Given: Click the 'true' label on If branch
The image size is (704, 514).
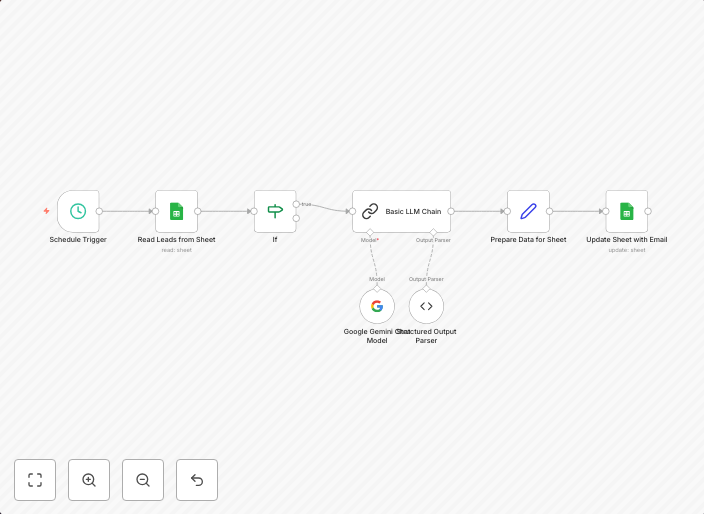Looking at the screenshot, I should (306, 204).
